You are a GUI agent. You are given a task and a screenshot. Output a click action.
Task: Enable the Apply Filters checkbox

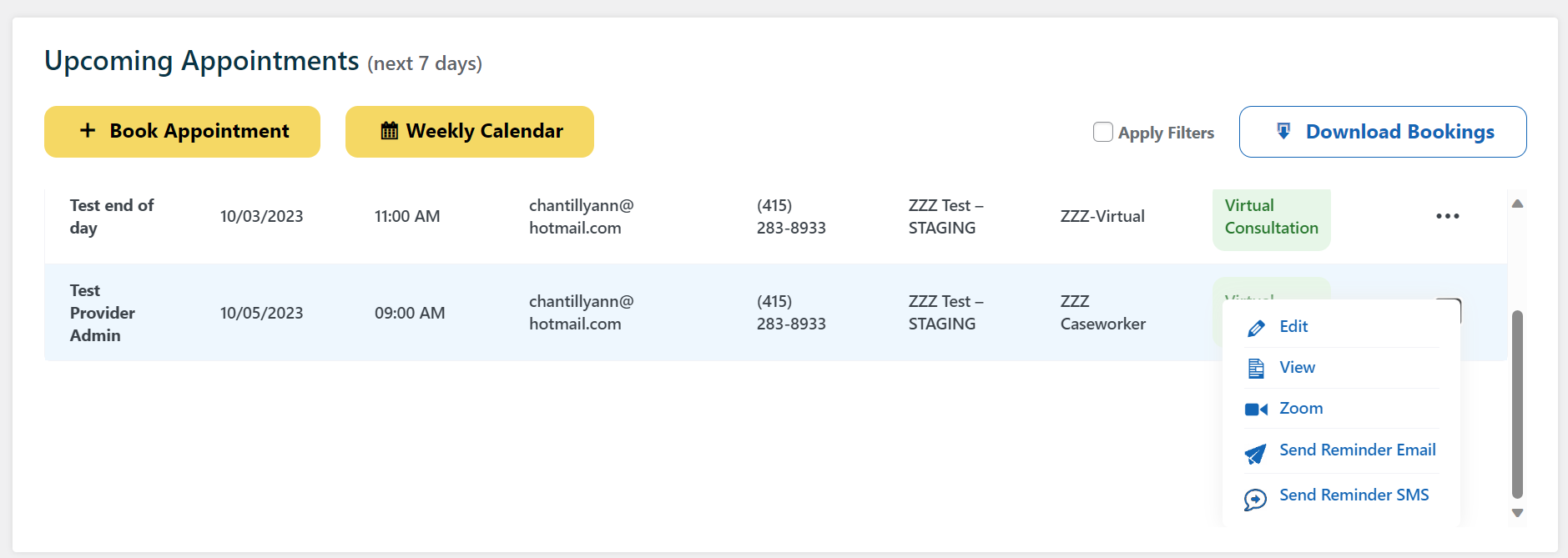pos(1103,132)
